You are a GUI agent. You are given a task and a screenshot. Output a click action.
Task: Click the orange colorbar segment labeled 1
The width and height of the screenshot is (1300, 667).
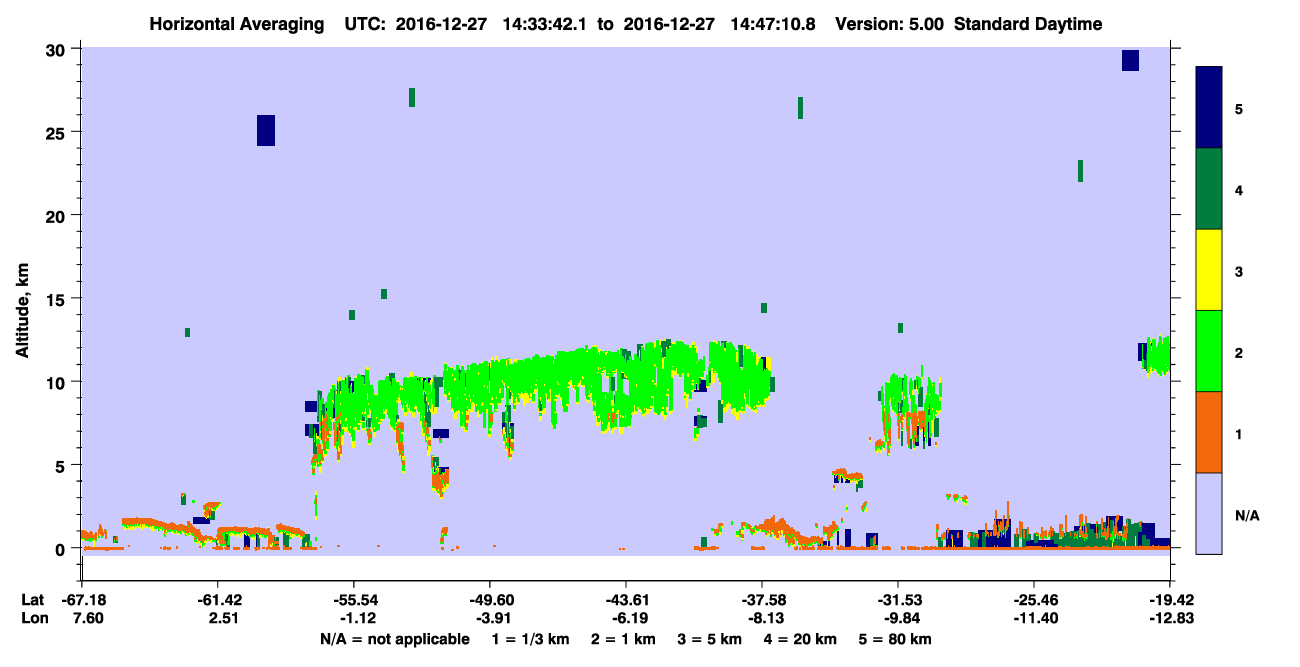1209,432
